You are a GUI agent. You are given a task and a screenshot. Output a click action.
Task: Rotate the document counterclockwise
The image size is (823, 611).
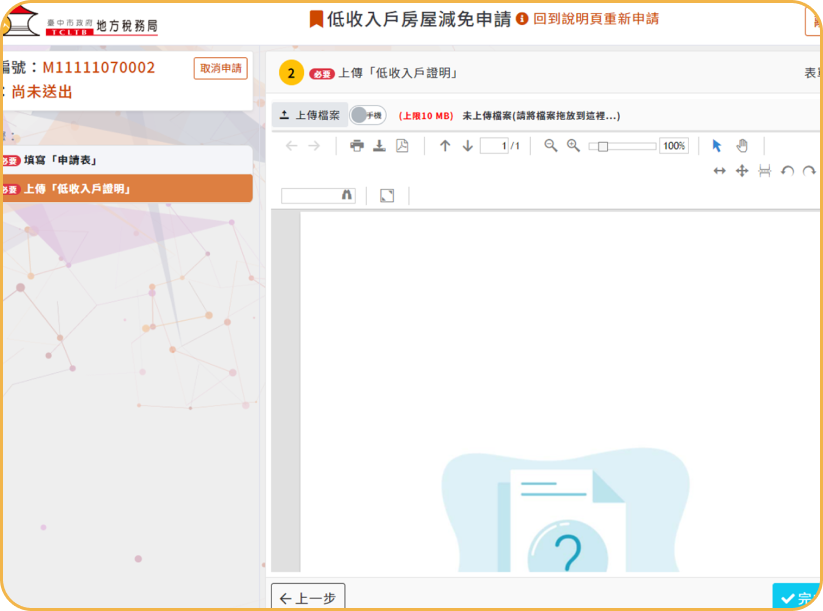787,171
